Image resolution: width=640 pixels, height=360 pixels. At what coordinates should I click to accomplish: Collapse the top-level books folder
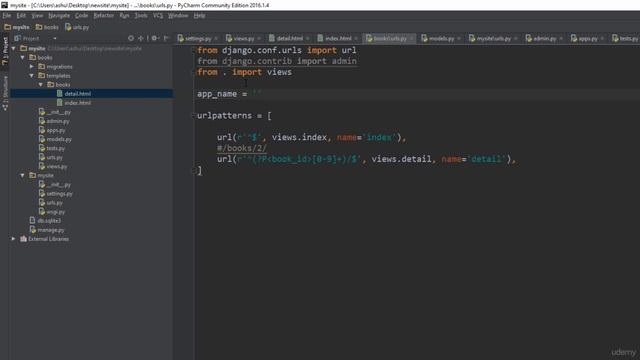(x=22, y=58)
